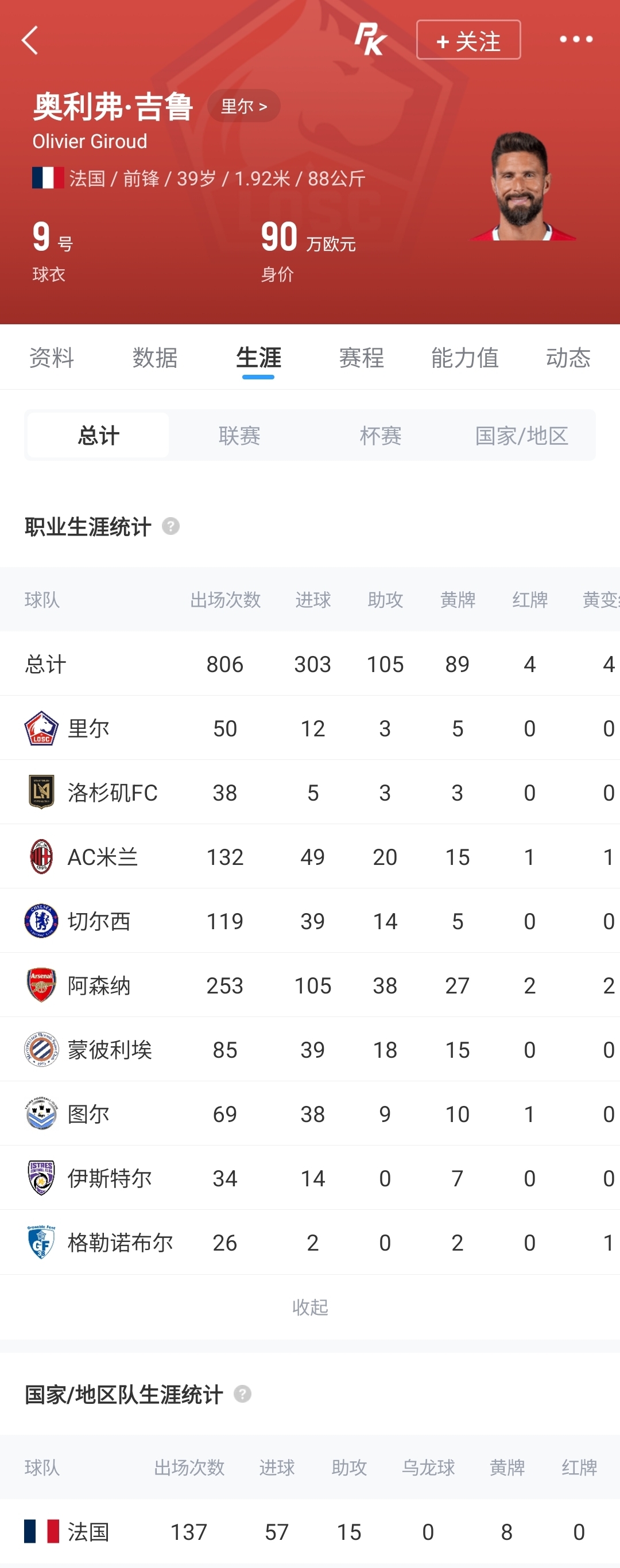The height and width of the screenshot is (1568, 620).
Task: Collapse the club list with 收起
Action: pos(310,1307)
